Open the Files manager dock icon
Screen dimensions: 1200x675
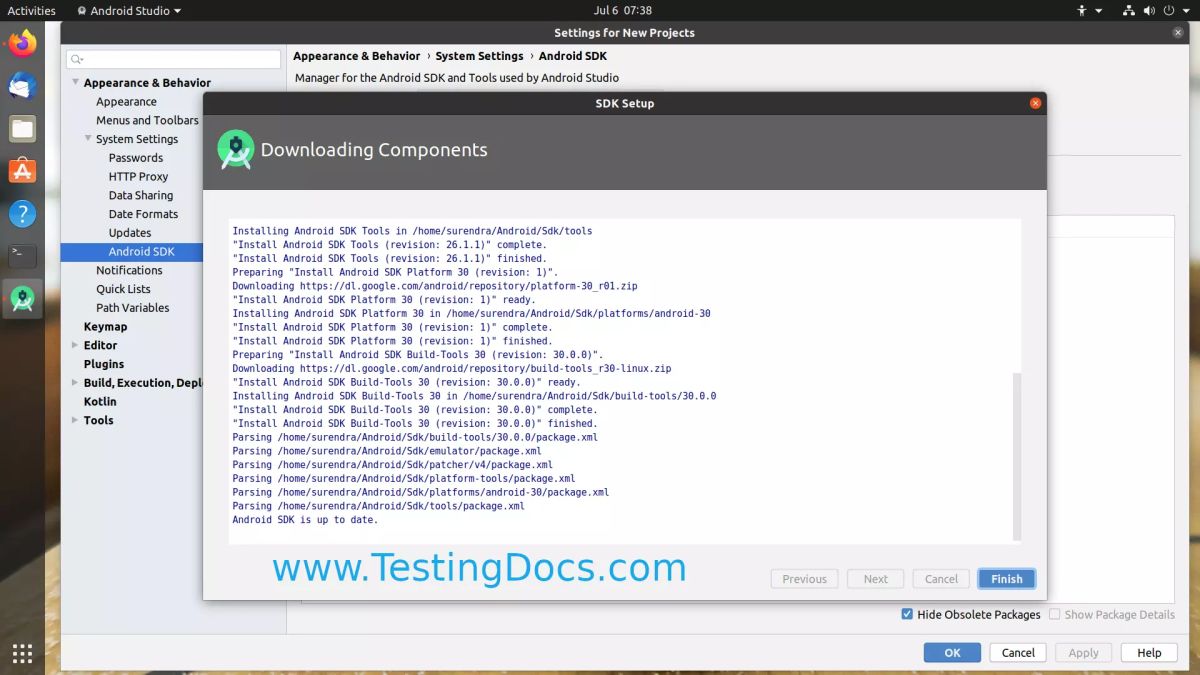[x=22, y=128]
